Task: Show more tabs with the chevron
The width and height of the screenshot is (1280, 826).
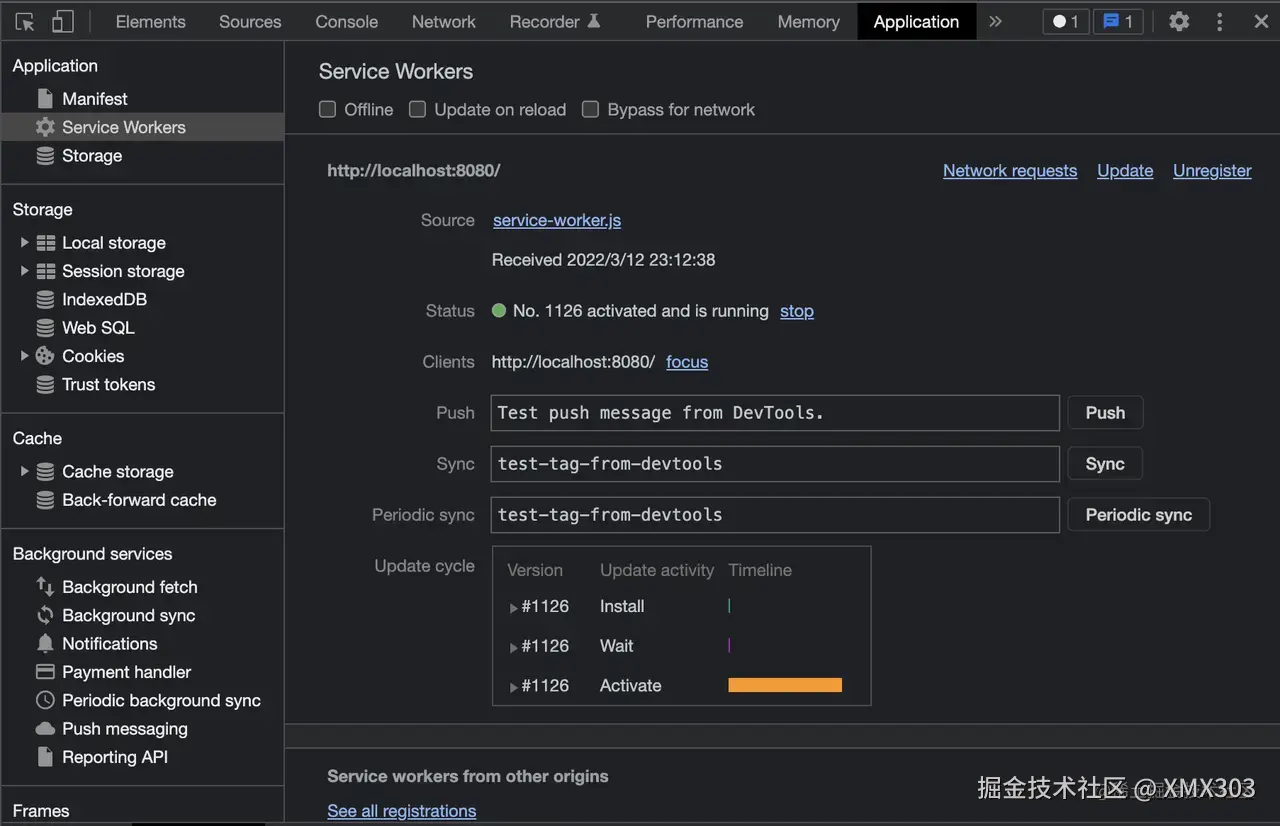Action: 995,21
